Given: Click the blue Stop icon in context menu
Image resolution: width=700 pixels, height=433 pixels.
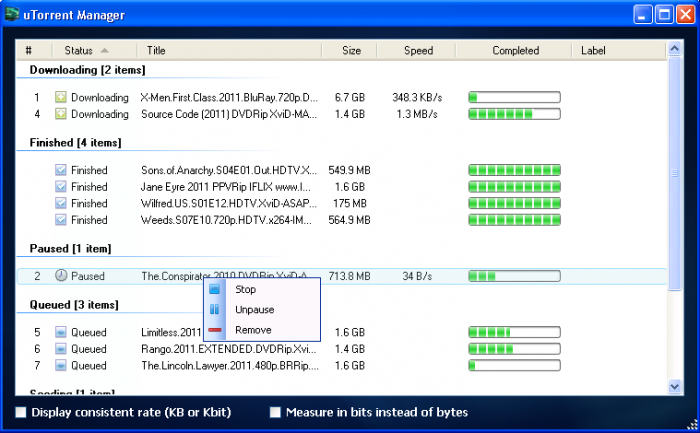Looking at the screenshot, I should click(214, 289).
